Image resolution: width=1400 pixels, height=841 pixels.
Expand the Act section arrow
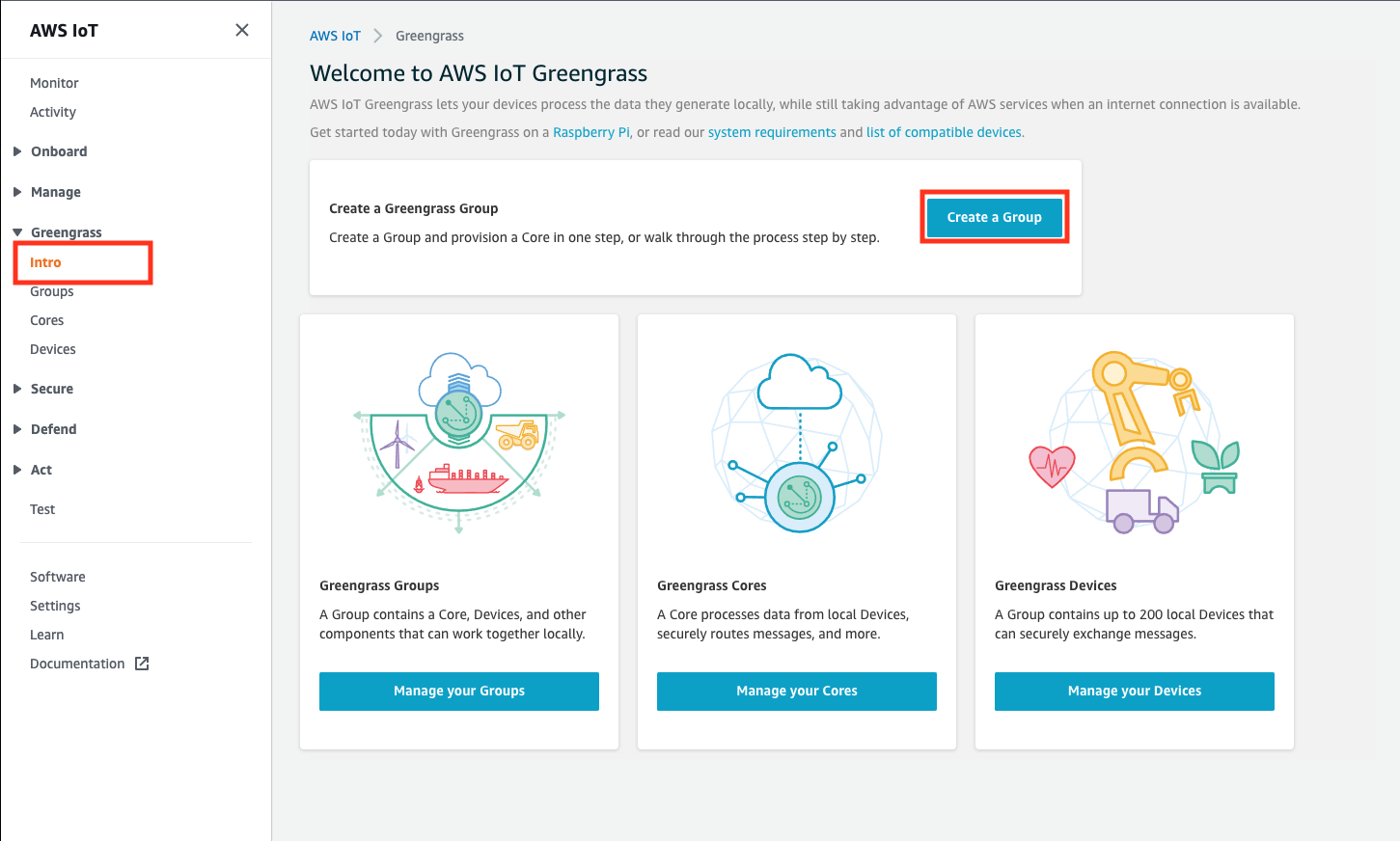coord(17,470)
